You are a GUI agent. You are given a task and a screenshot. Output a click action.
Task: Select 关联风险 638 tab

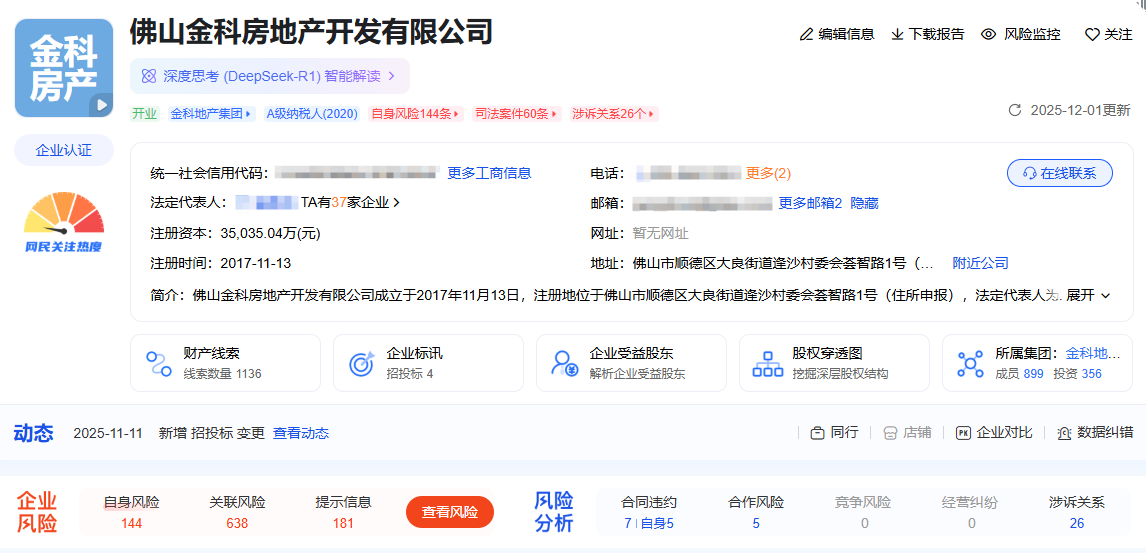[x=238, y=513]
